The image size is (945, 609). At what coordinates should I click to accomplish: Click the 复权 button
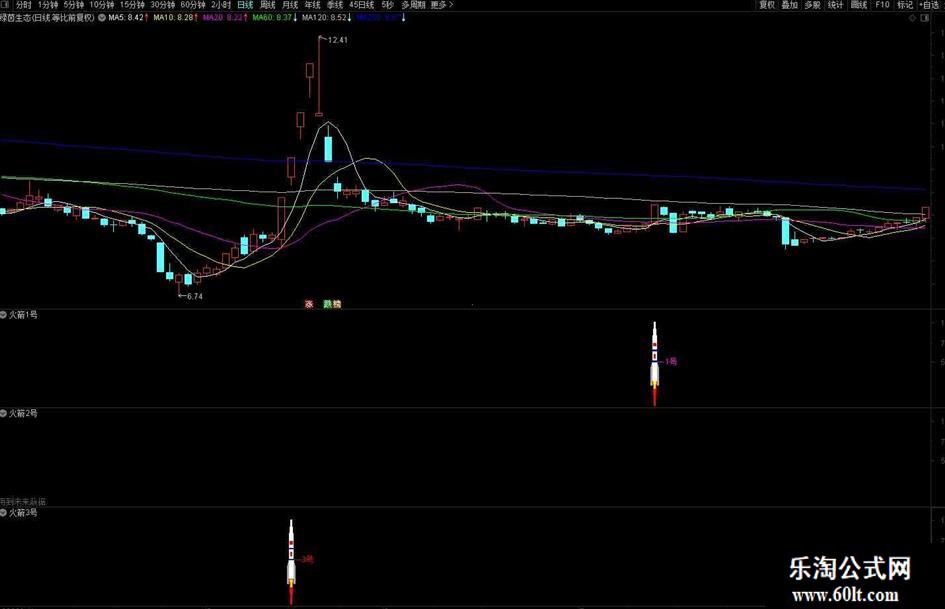(767, 5)
